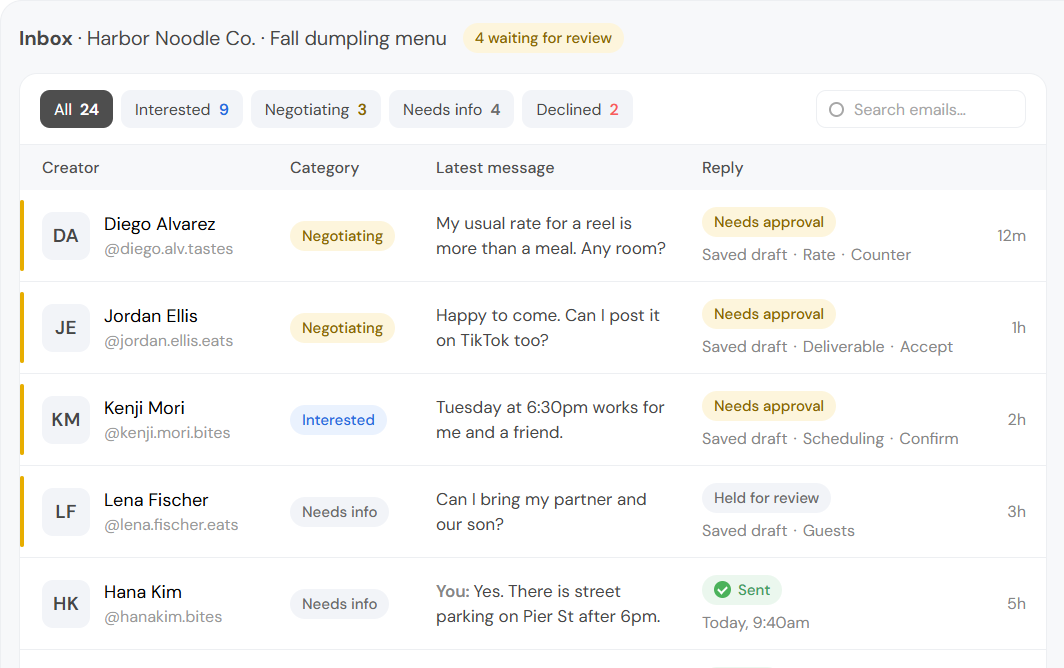Open Needs approval for Jordan Ellis

pyautogui.click(x=769, y=314)
